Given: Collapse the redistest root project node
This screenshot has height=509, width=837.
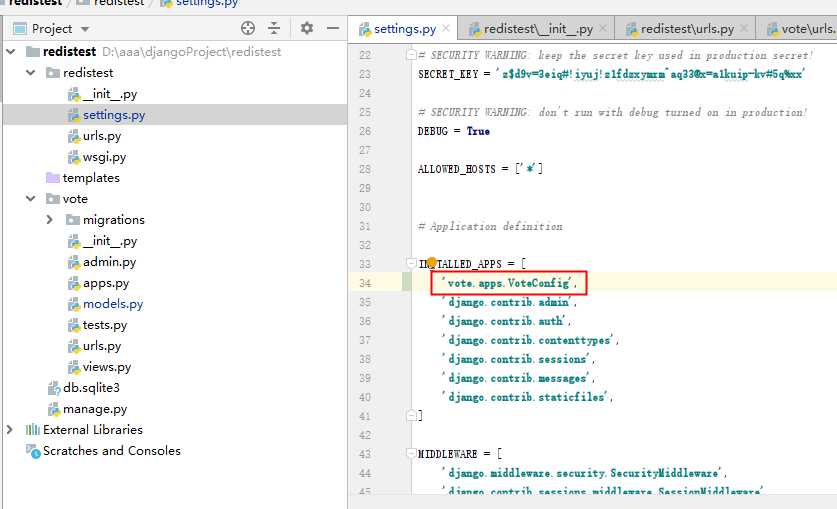Looking at the screenshot, I should (x=10, y=52).
